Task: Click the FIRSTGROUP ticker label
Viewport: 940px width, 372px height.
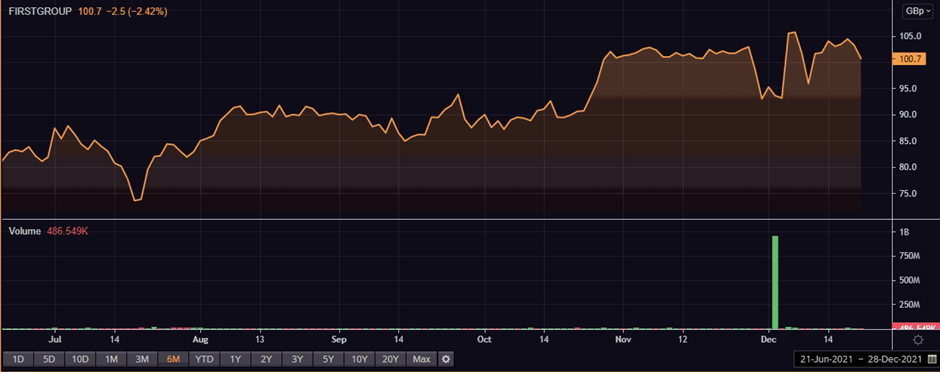Action: pyautogui.click(x=41, y=11)
